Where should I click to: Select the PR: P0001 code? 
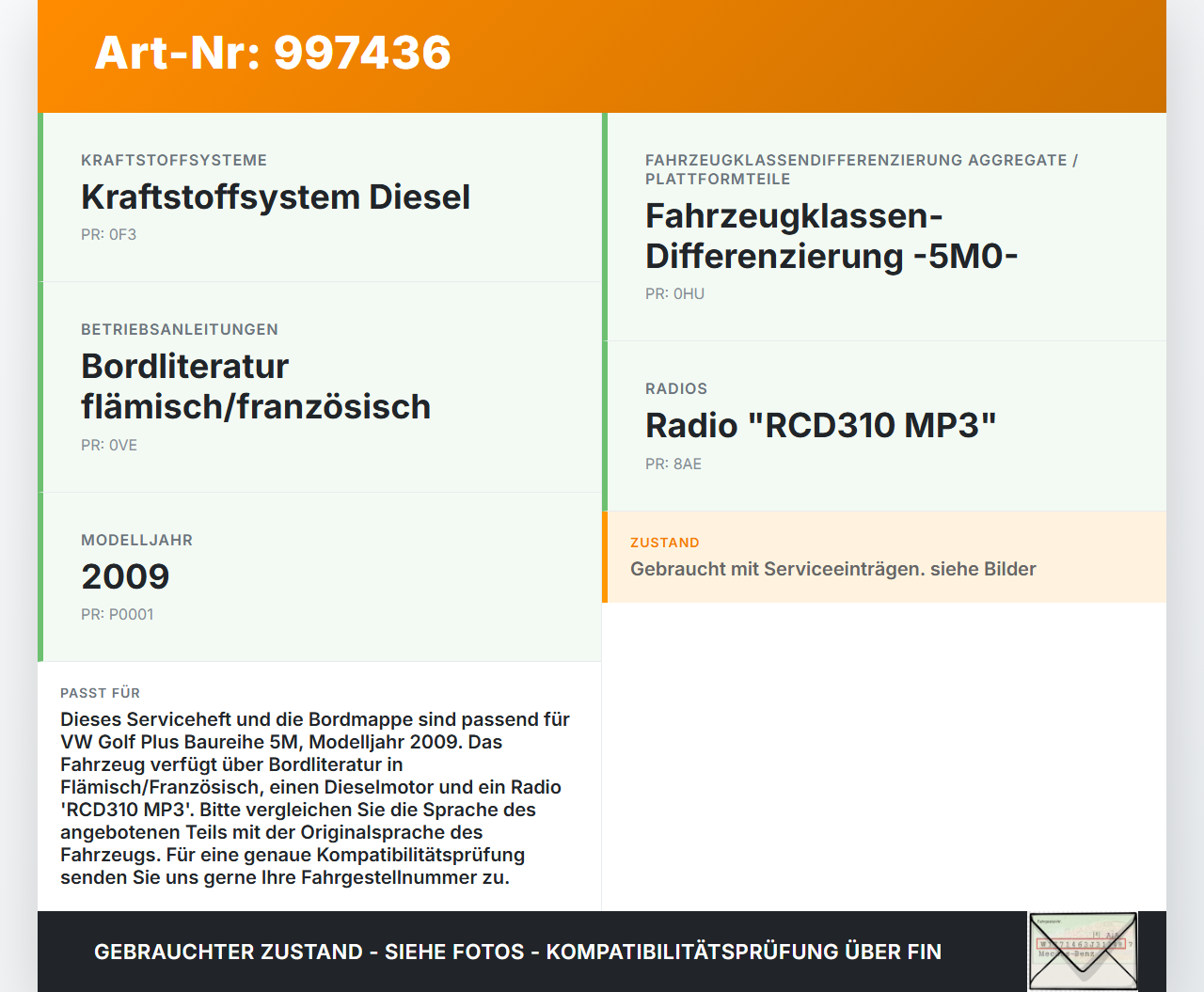click(118, 614)
